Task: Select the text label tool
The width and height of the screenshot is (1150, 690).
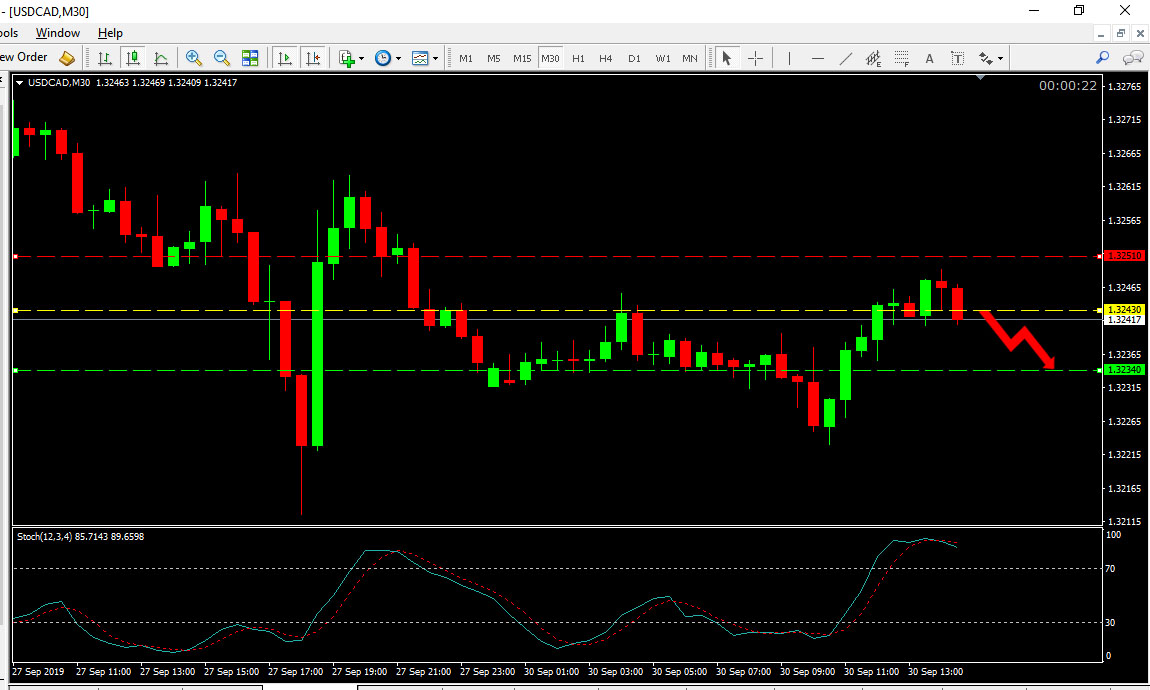Action: pos(957,58)
